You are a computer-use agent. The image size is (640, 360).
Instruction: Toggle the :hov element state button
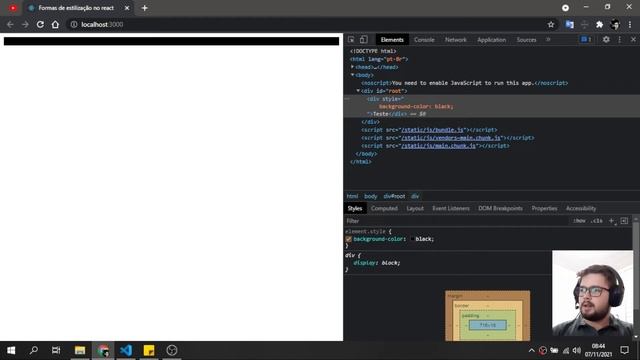pos(579,221)
